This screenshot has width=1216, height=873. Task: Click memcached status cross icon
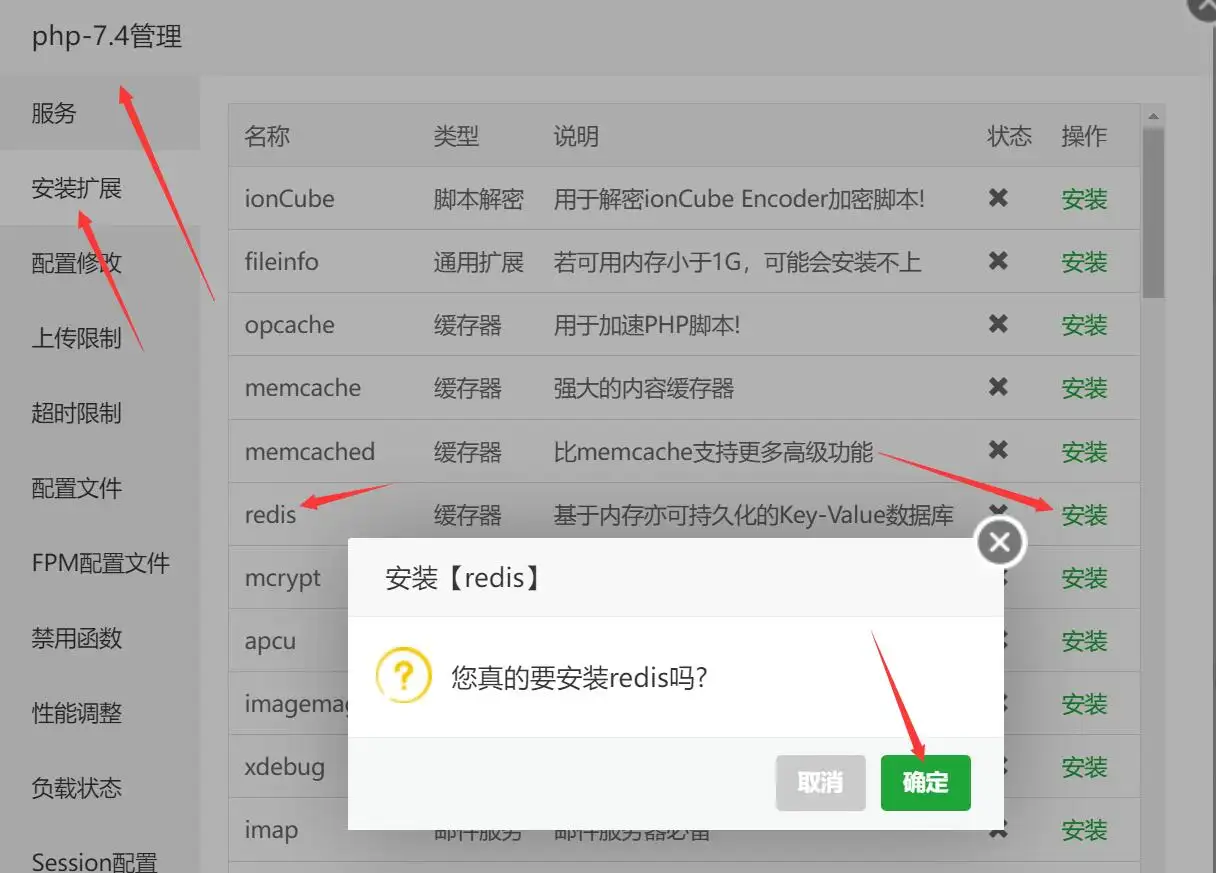pos(998,450)
